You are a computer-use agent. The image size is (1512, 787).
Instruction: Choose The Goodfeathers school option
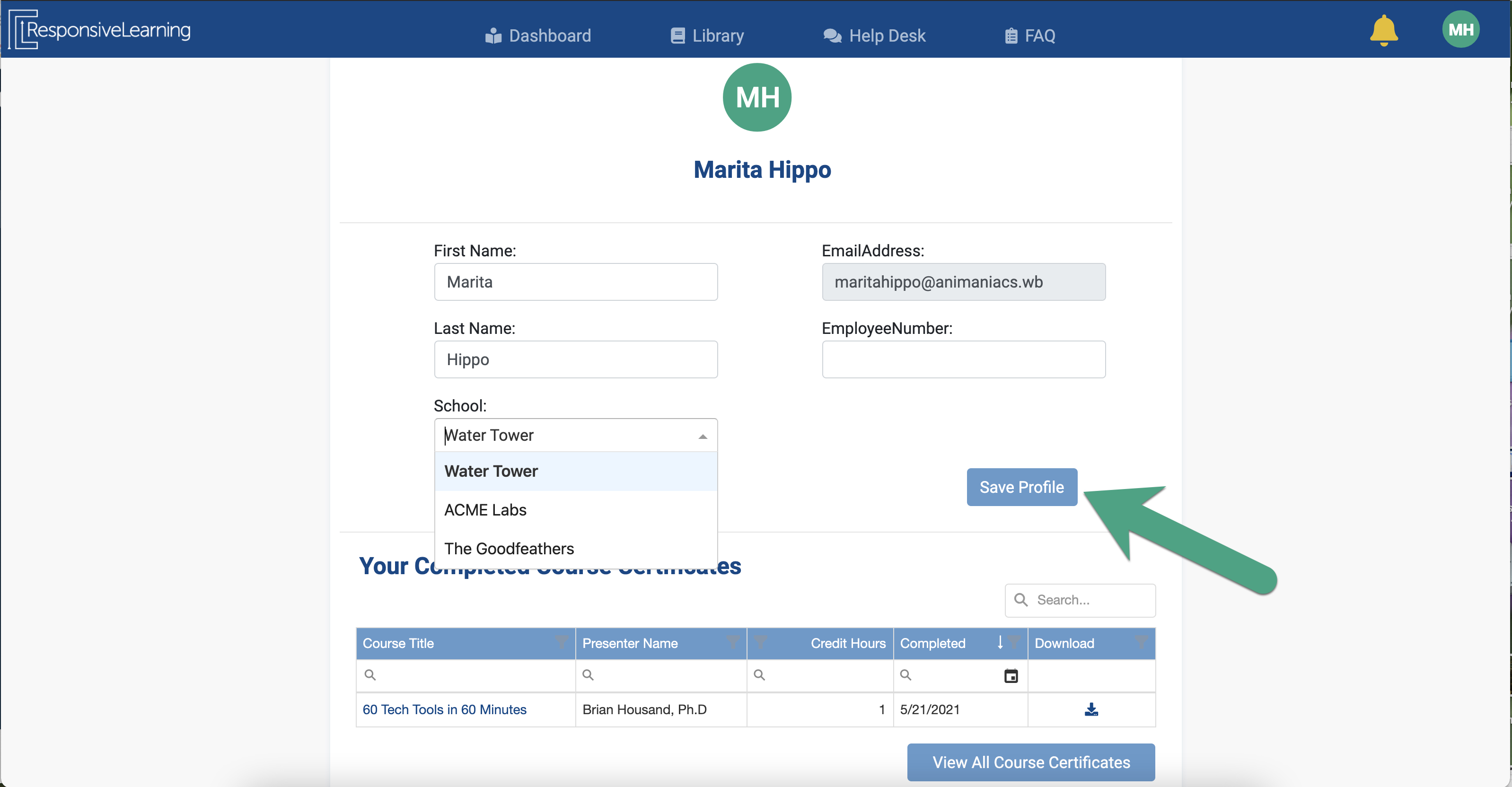(508, 549)
